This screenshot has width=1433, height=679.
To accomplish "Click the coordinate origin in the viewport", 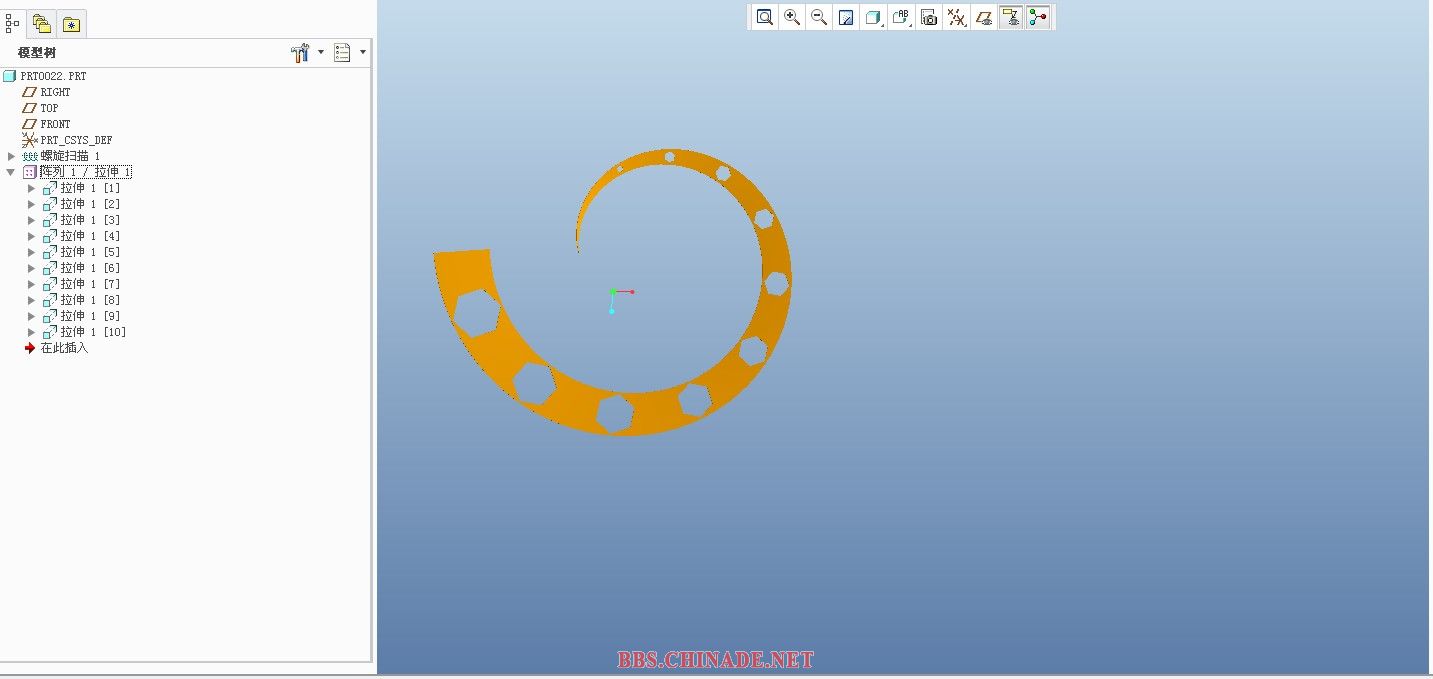I will point(613,292).
